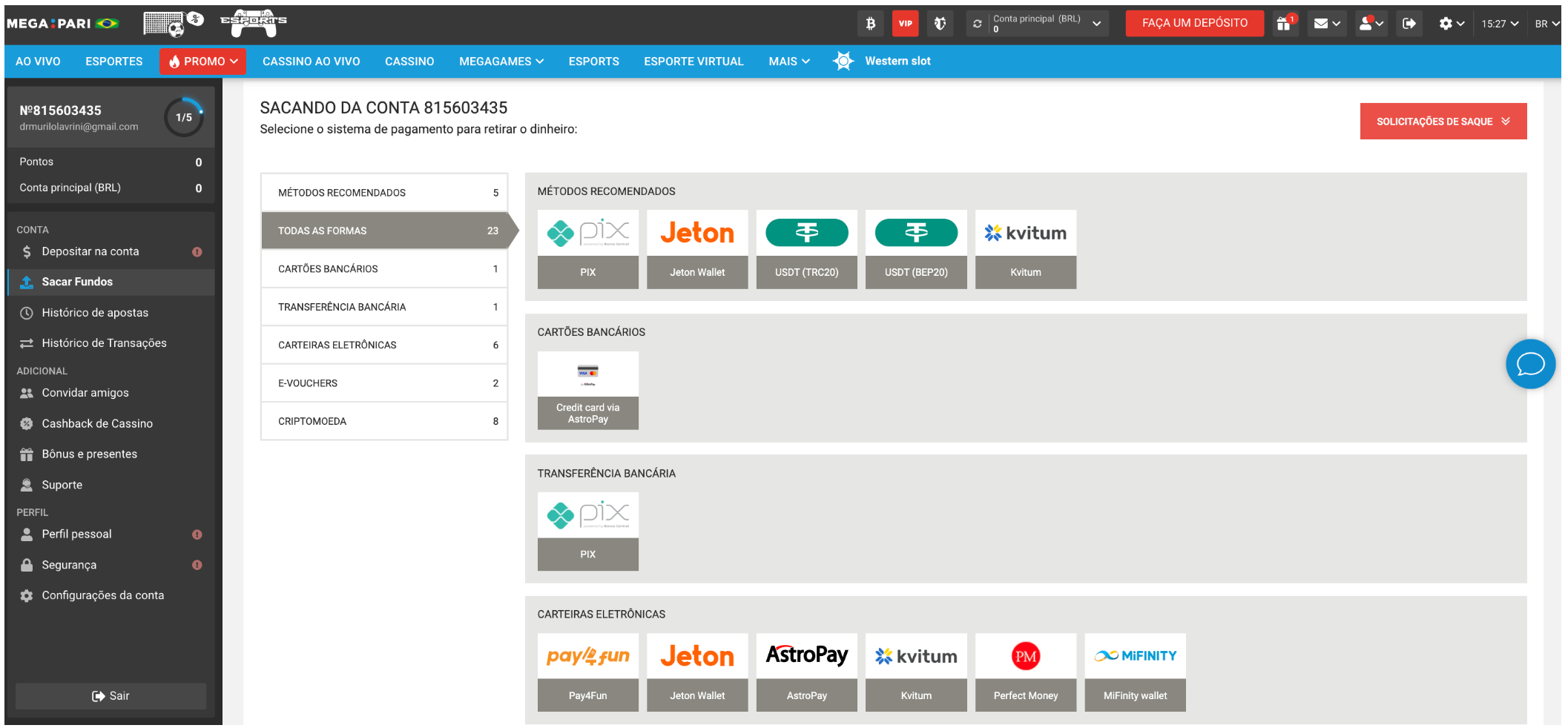Open Bônus e presentes
Viewport: 1568px width, 728px height.
coord(111,454)
